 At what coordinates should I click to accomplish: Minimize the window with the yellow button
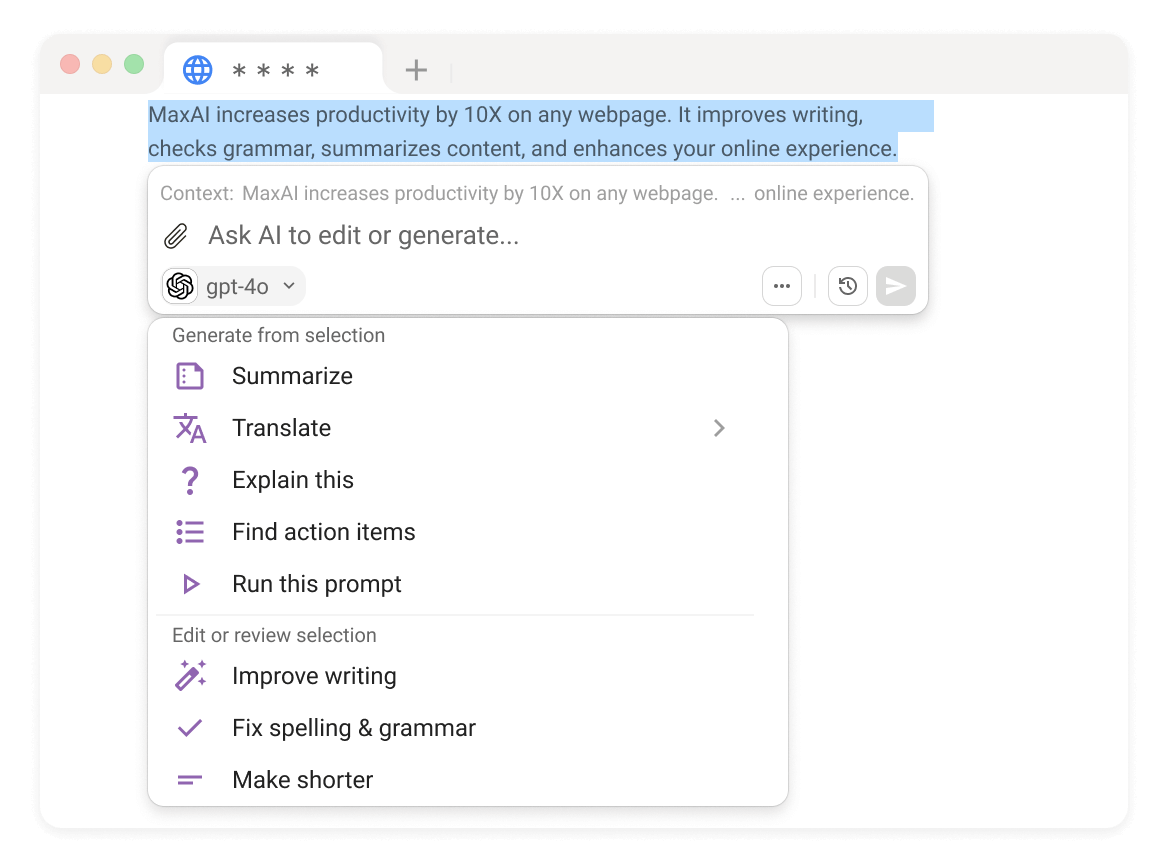[x=102, y=64]
